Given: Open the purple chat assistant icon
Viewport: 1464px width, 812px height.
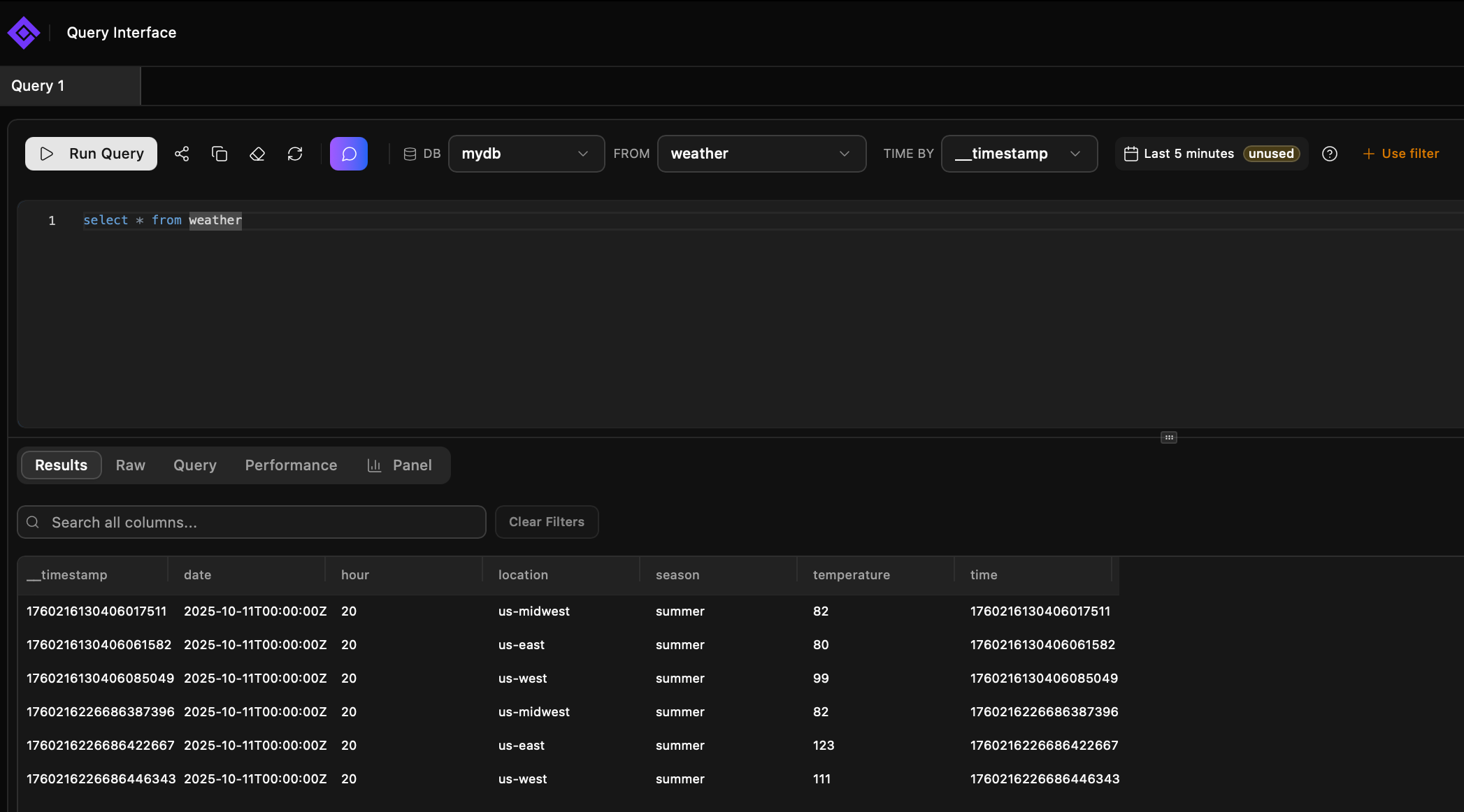Looking at the screenshot, I should (349, 154).
